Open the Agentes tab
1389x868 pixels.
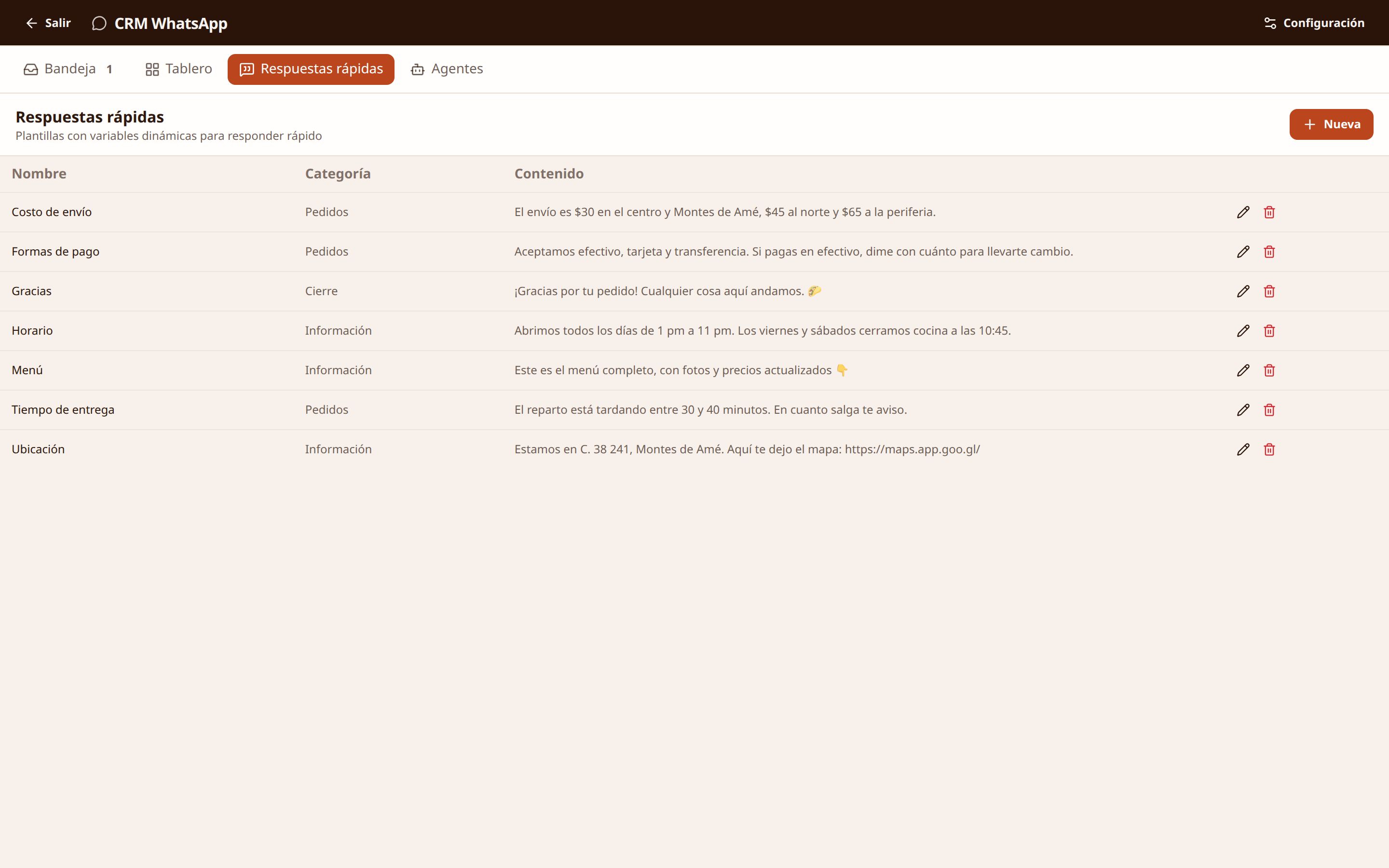pyautogui.click(x=447, y=69)
